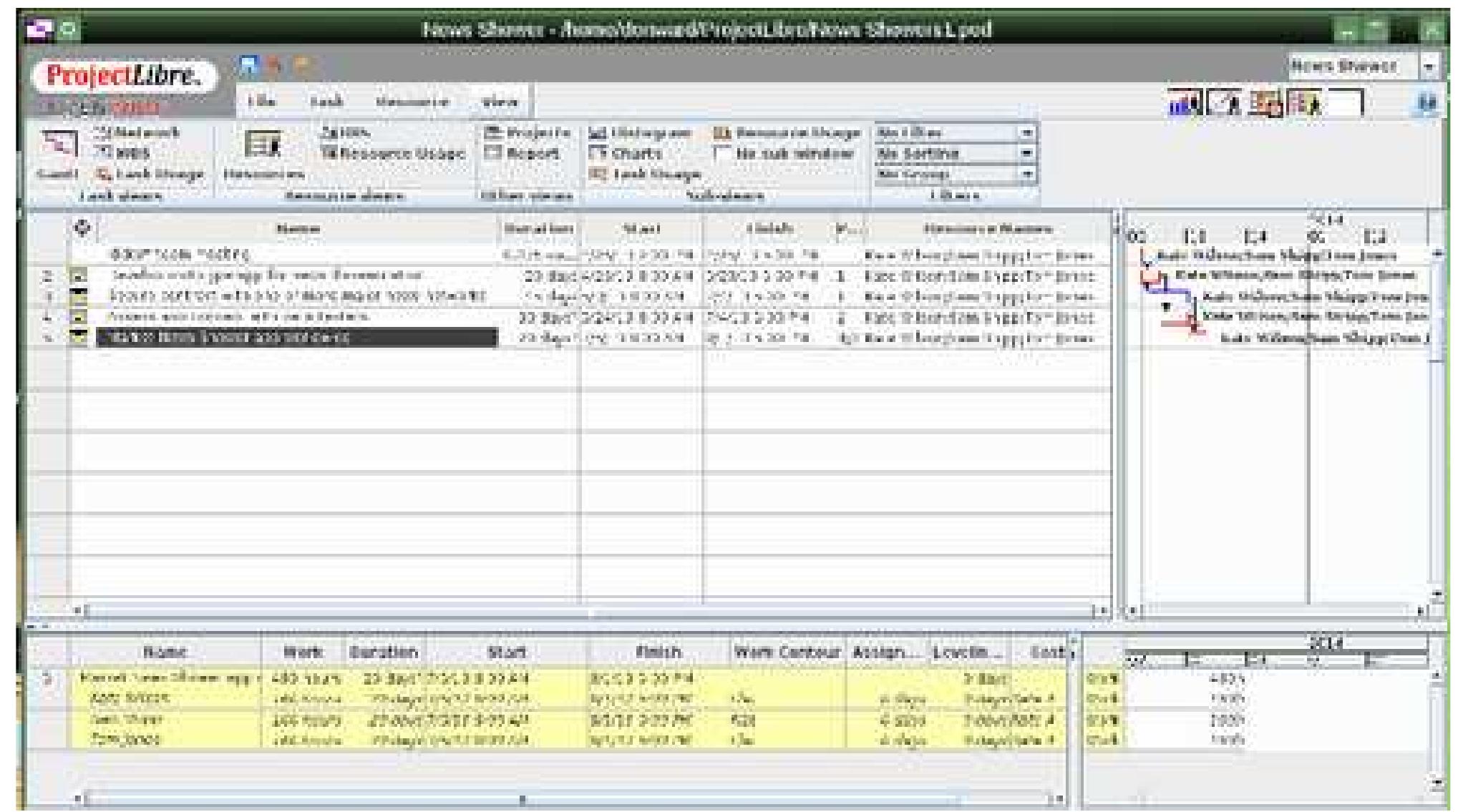This screenshot has height=812, width=1458.
Task: Open the Resource ribbon tab
Action: click(x=412, y=102)
